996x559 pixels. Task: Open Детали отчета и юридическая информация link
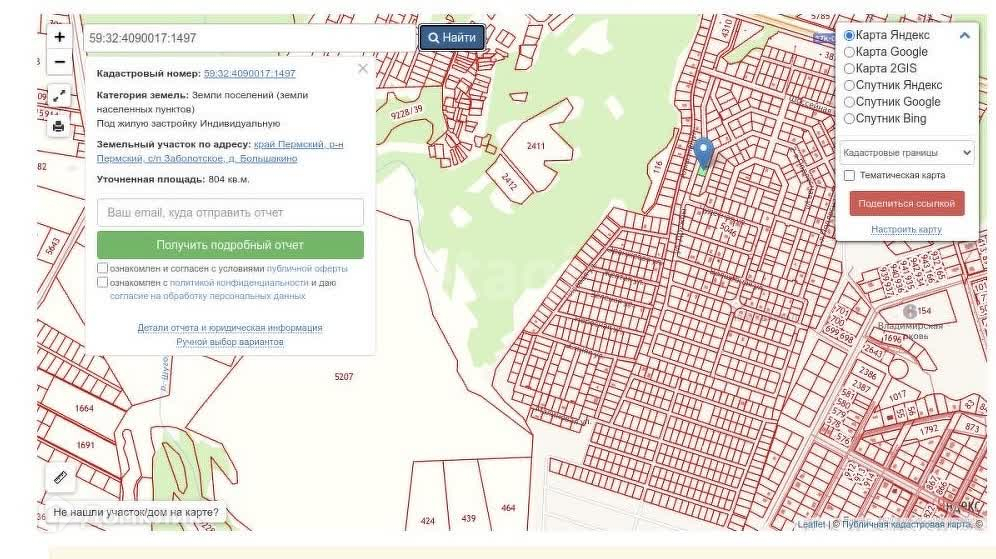tap(230, 328)
